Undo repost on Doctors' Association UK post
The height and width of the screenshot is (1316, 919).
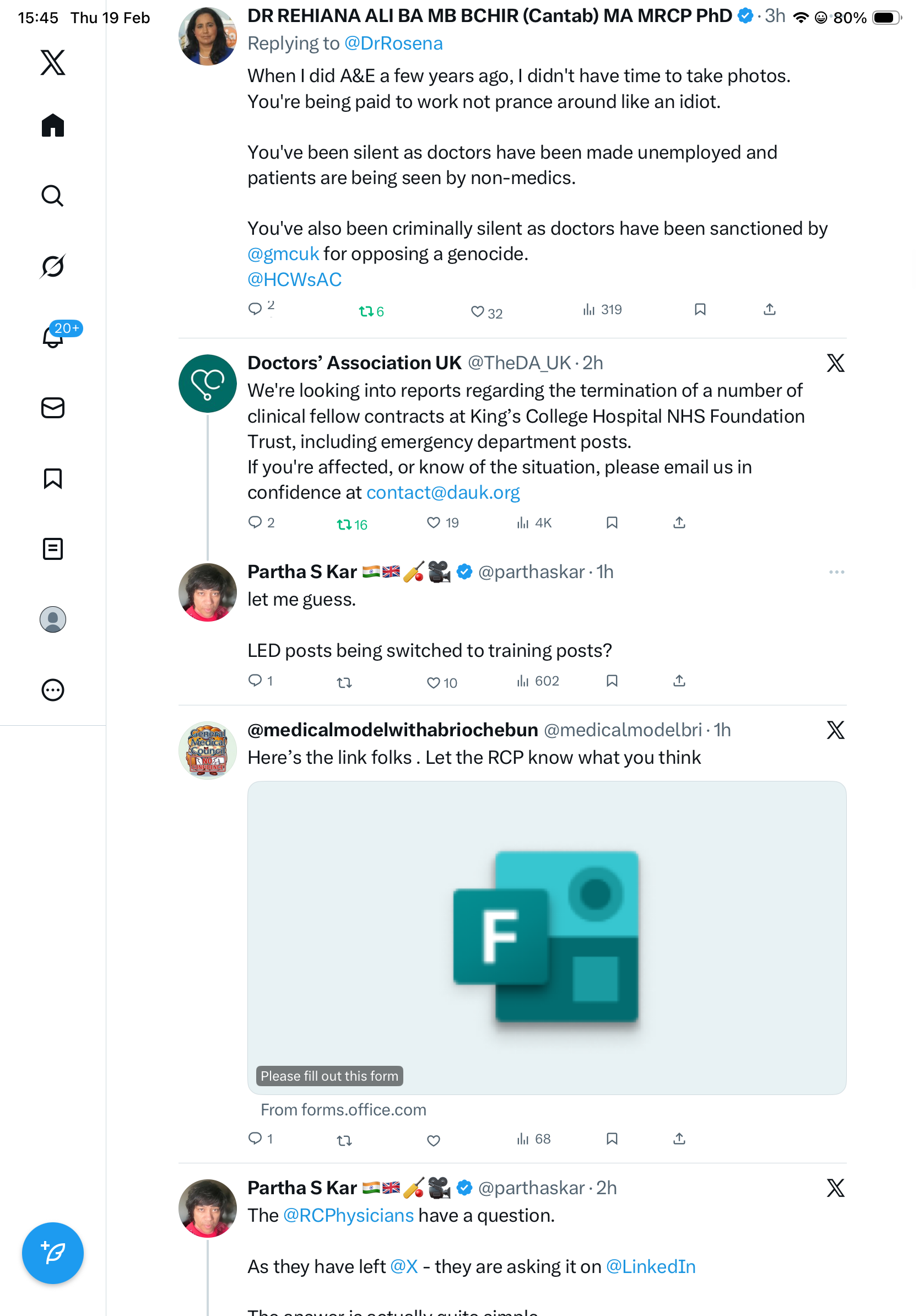coord(344,524)
